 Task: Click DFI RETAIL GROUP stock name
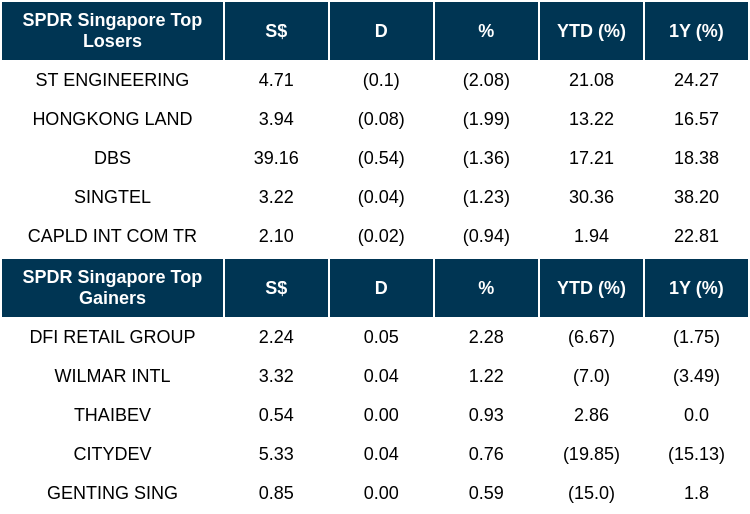(x=112, y=337)
